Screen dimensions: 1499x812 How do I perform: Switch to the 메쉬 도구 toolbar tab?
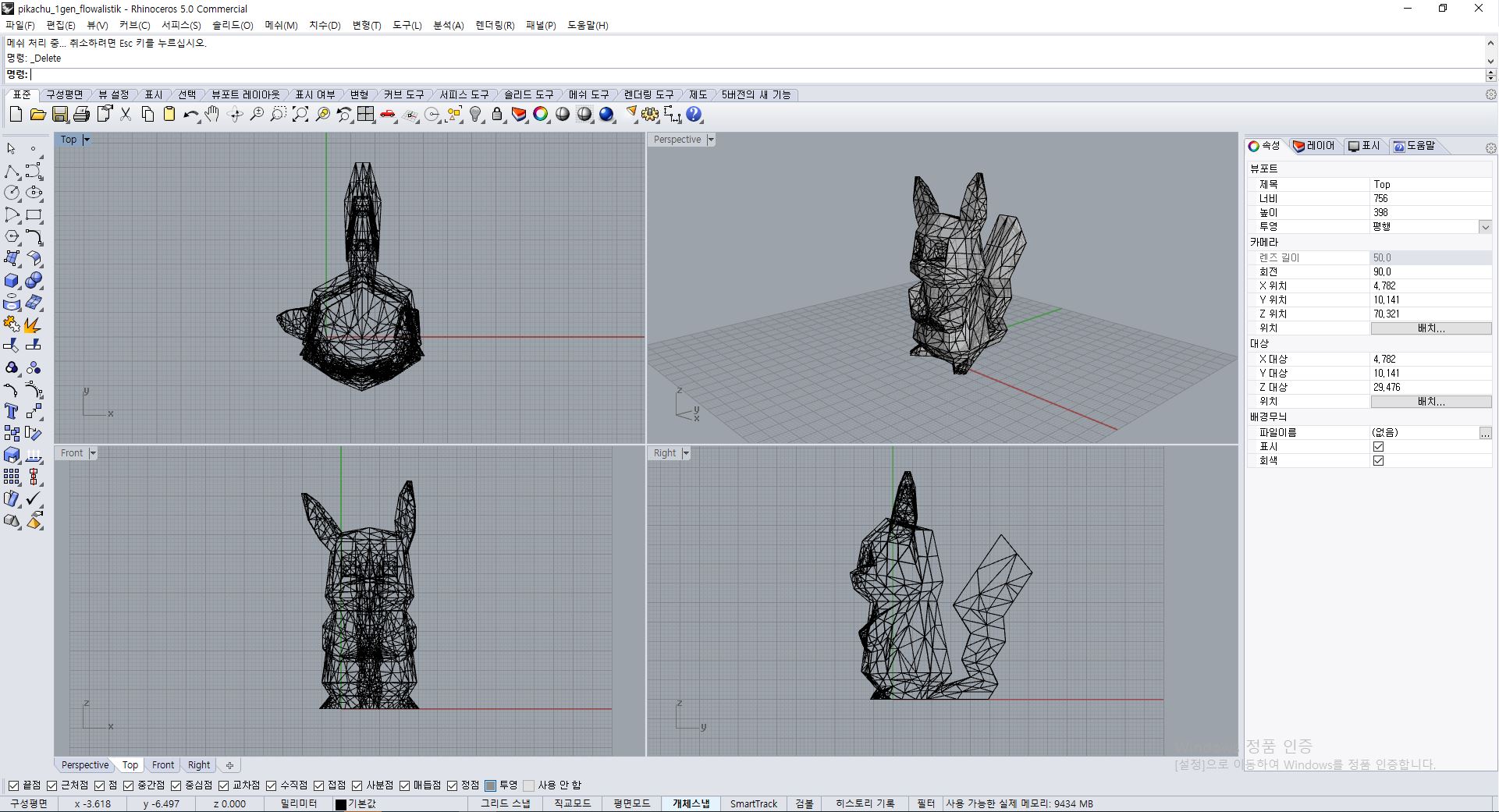588,94
